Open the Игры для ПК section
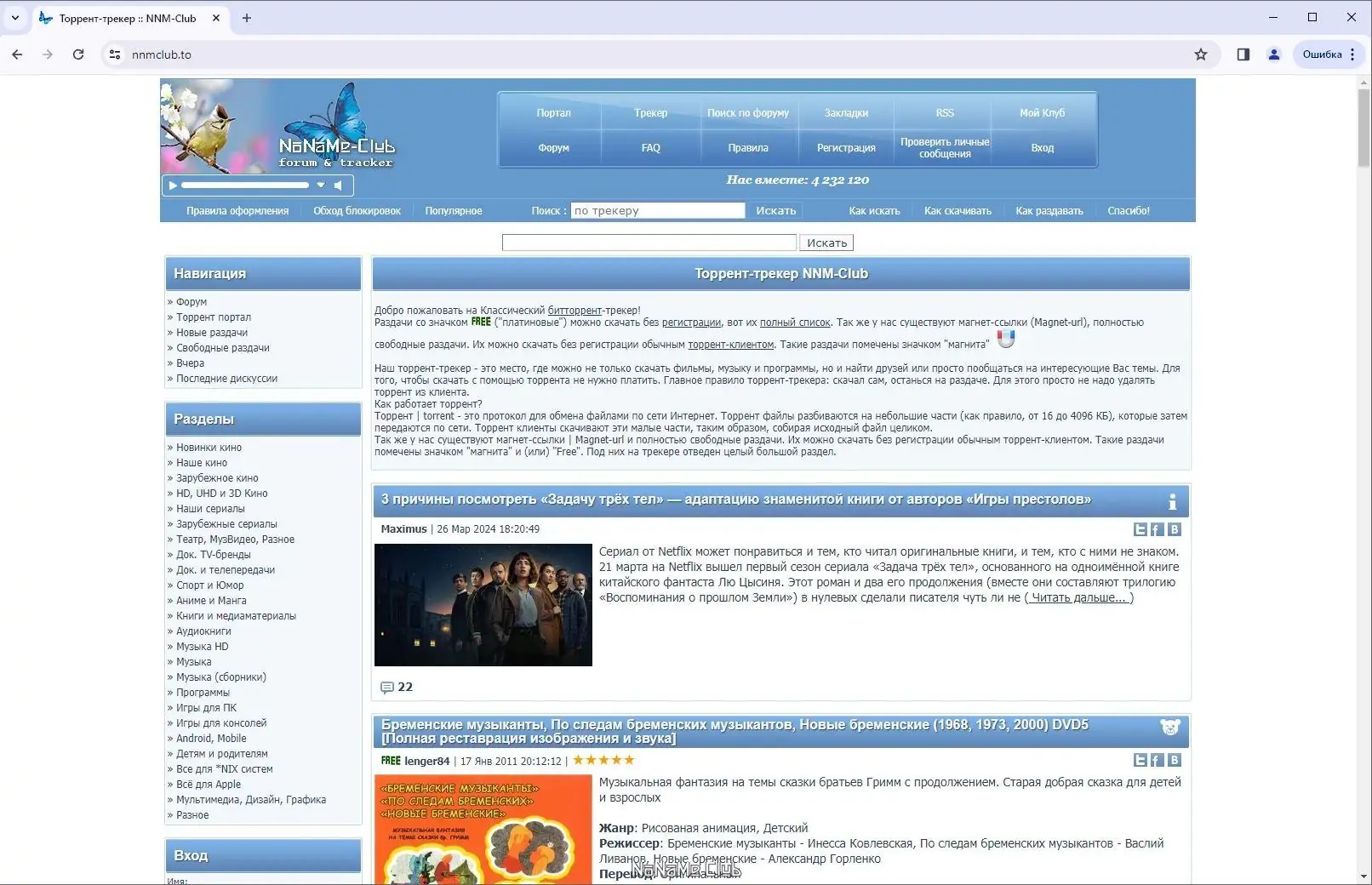The height and width of the screenshot is (885, 1372). pos(206,708)
